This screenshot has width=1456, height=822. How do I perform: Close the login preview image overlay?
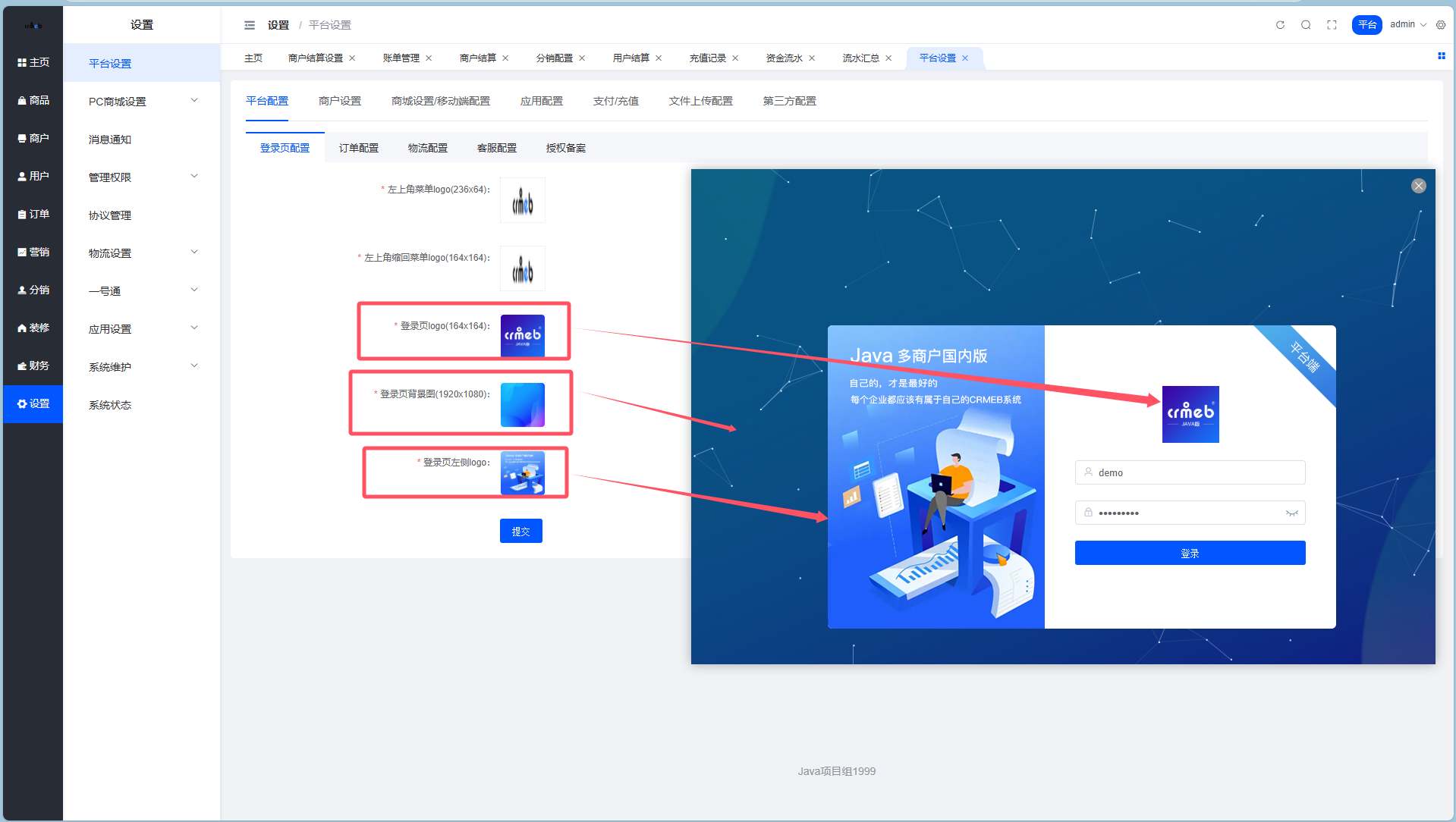pos(1418,186)
